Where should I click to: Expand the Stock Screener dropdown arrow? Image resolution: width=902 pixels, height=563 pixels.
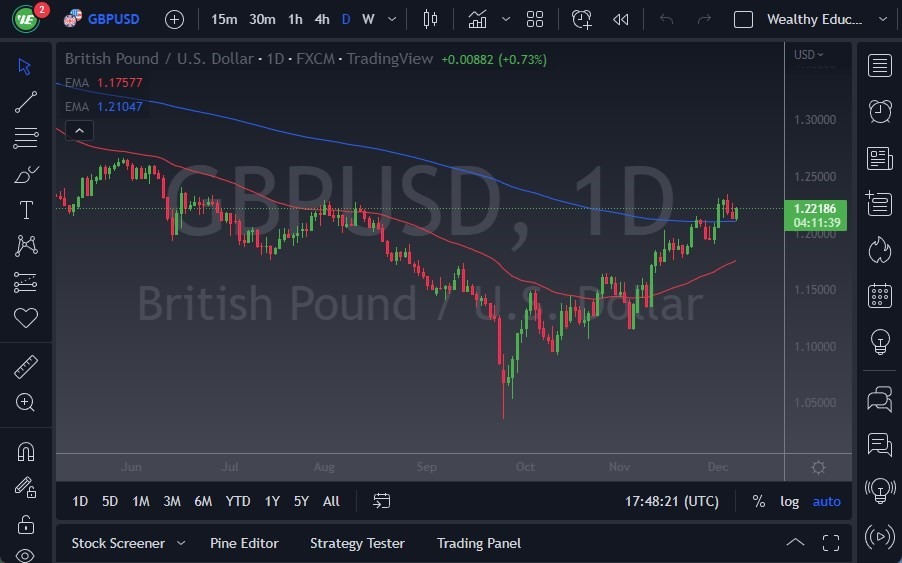point(181,543)
